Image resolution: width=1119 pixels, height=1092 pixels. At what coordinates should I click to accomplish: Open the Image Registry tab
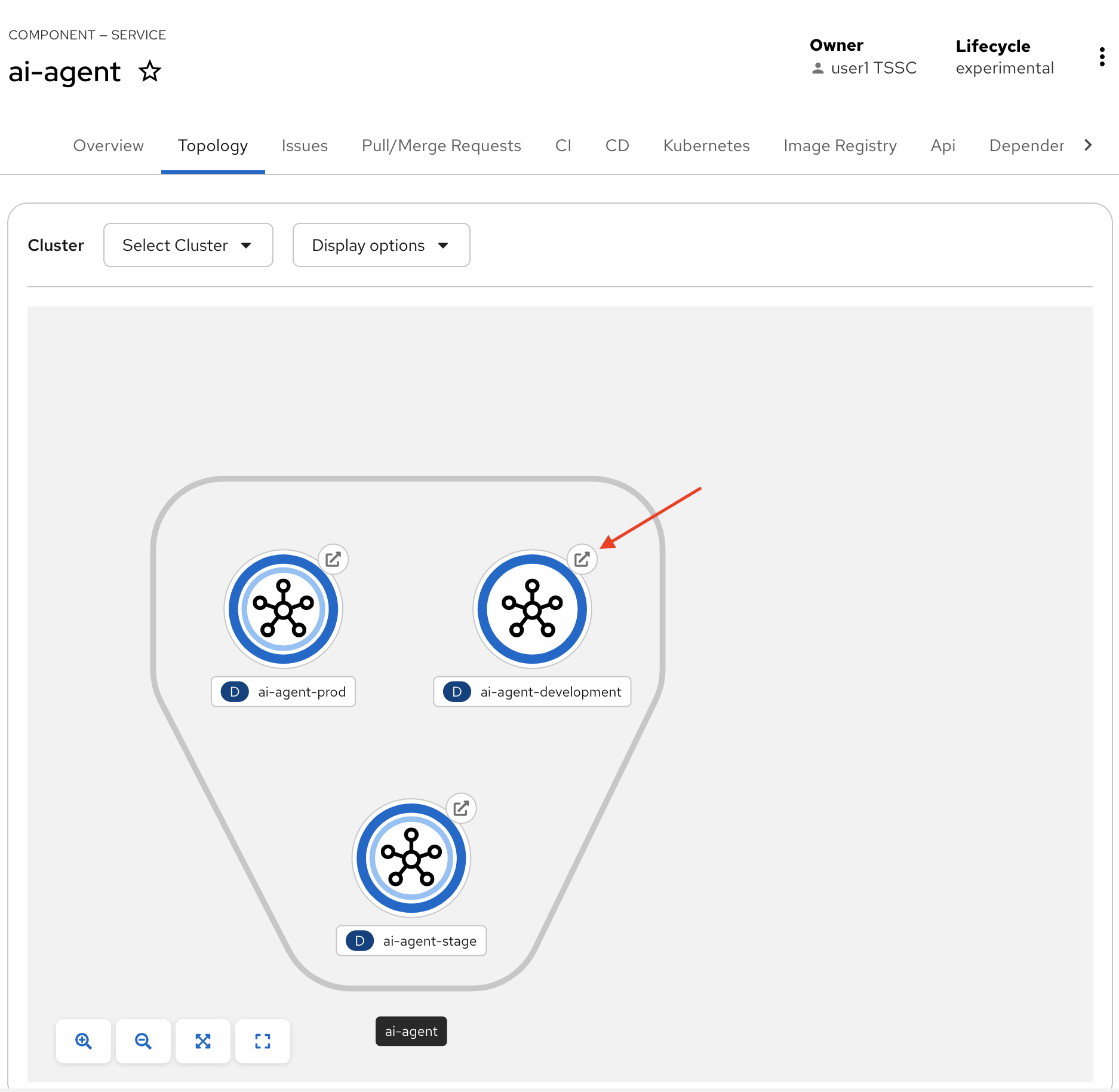840,145
